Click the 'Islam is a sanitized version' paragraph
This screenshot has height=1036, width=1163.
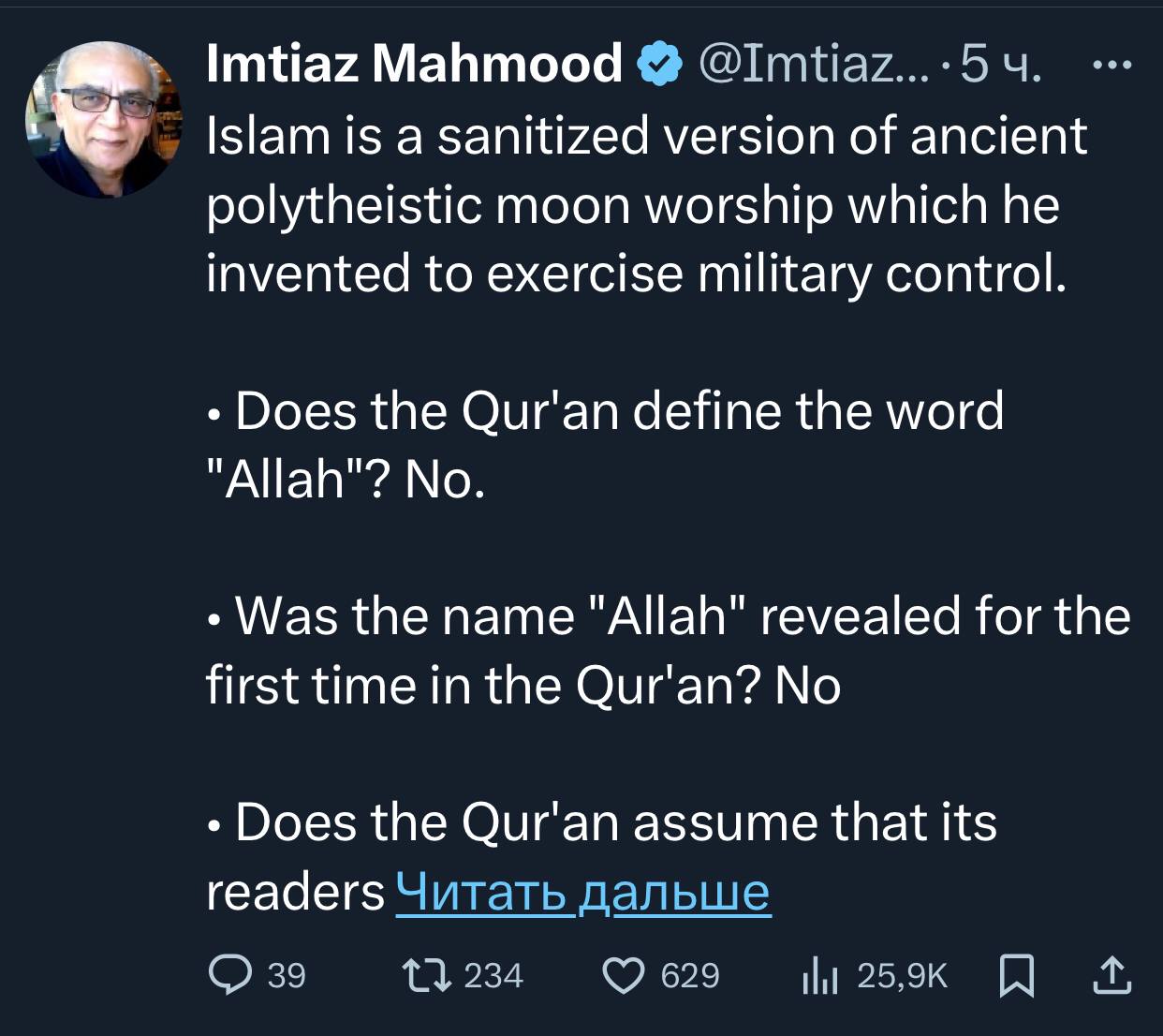pos(646,204)
